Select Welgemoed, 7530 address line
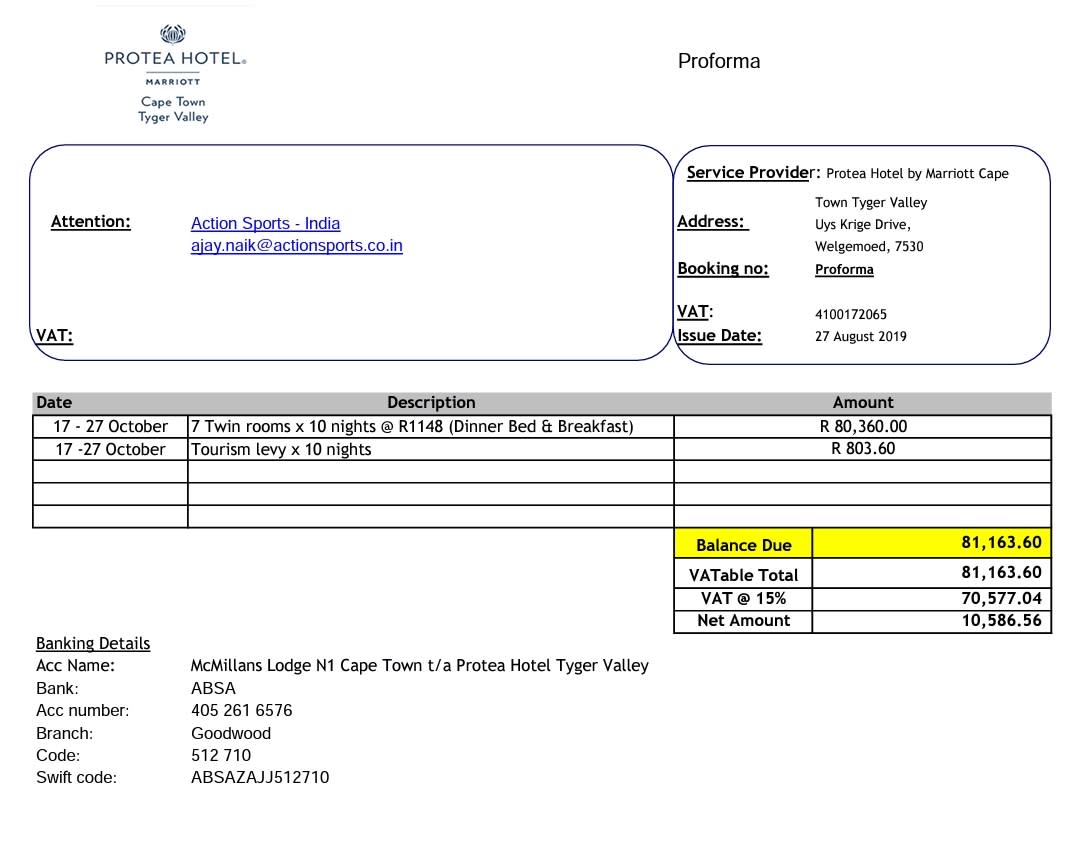The width and height of the screenshot is (1080, 849). [x=869, y=247]
